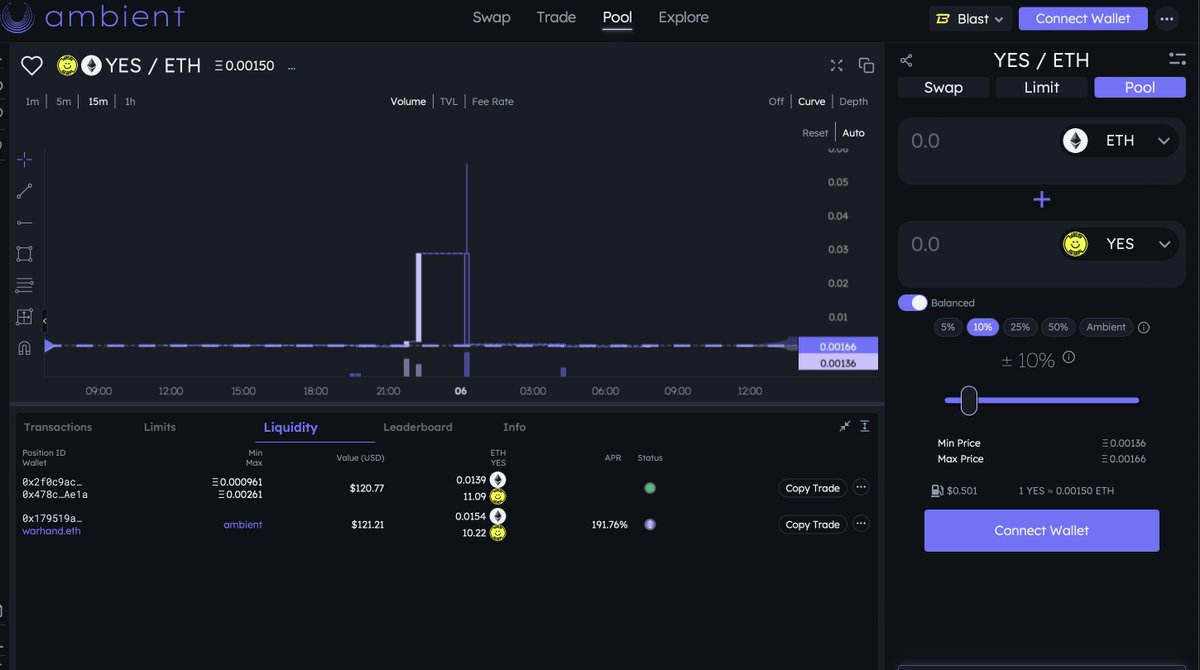
Task: Select 1m chart timeframe
Action: coord(33,102)
